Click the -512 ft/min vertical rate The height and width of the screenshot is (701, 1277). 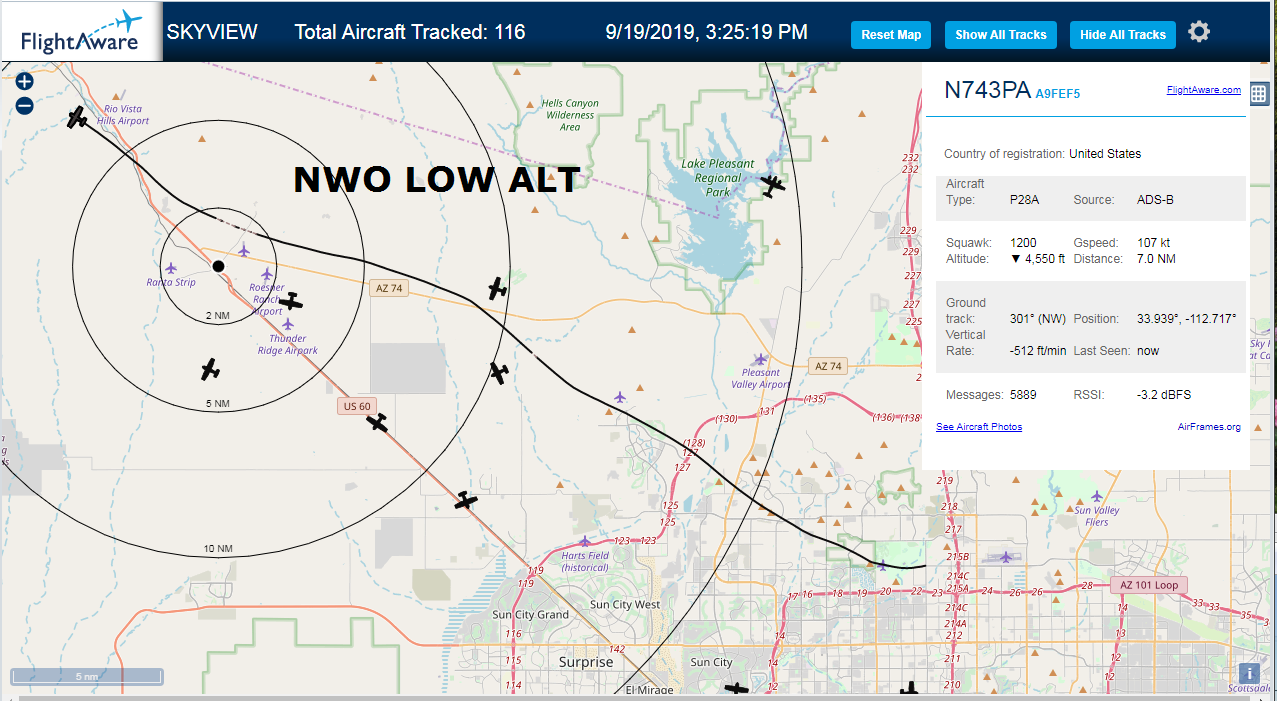click(x=1038, y=351)
